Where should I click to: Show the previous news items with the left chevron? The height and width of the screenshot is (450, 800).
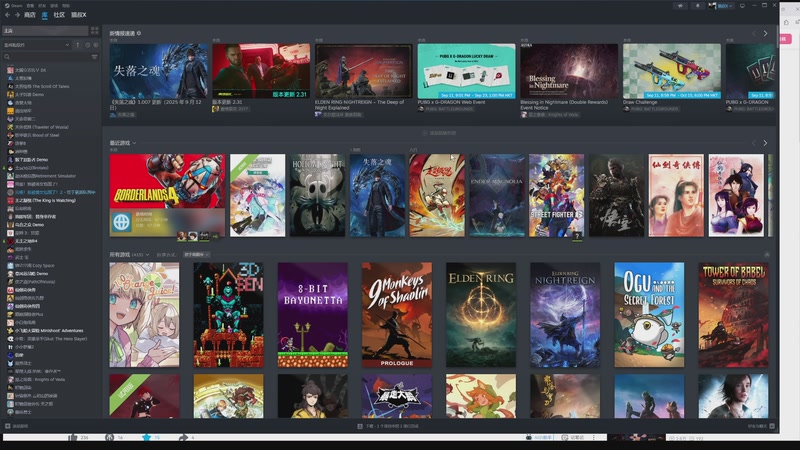tap(754, 33)
